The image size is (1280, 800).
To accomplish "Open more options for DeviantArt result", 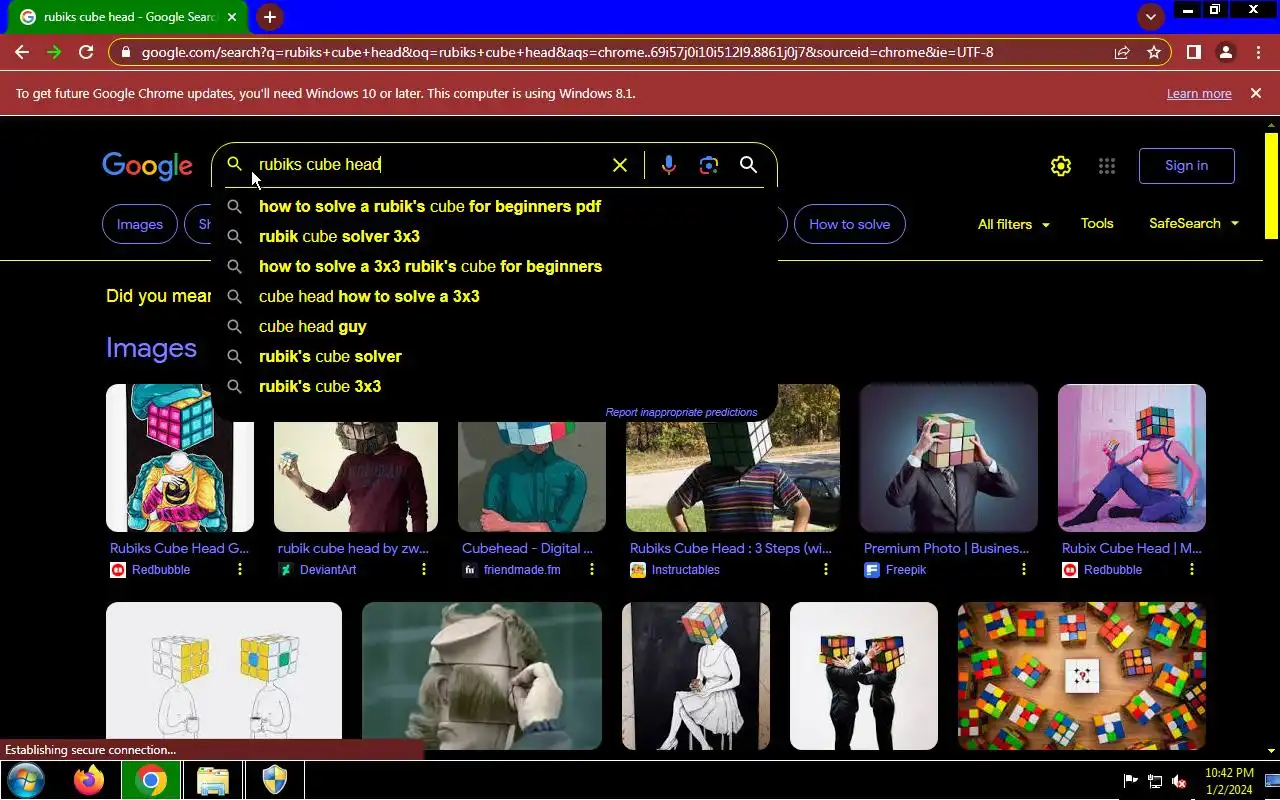I will pyautogui.click(x=424, y=570).
